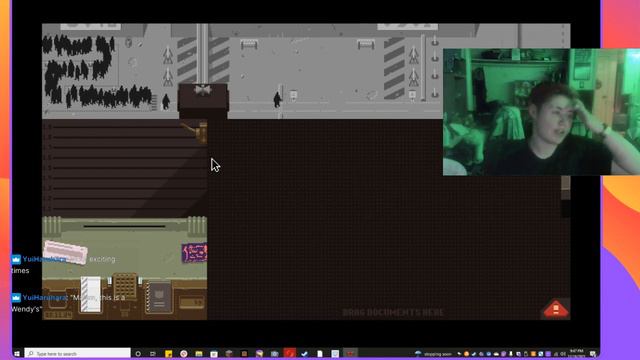Click the person waiting beside the booth

(x=166, y=102)
